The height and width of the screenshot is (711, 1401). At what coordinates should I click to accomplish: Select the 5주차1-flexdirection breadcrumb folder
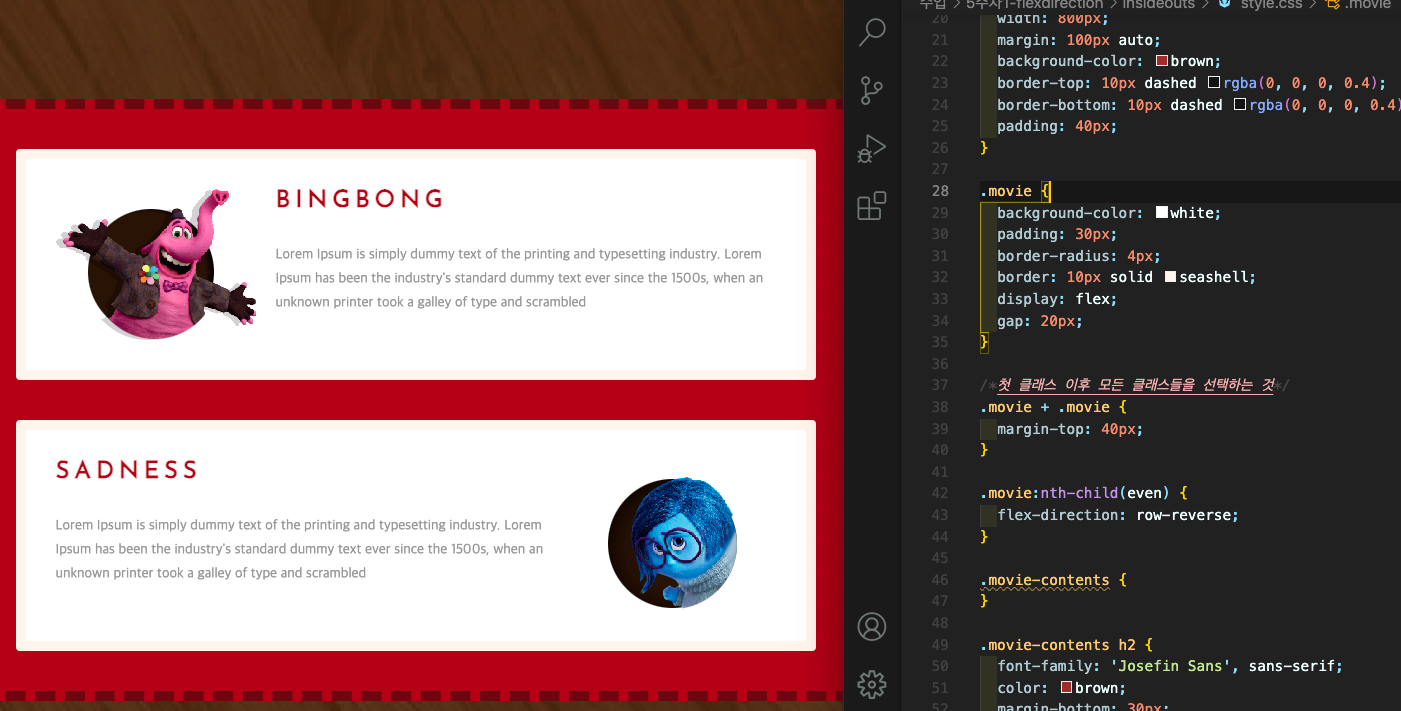tap(1034, 5)
